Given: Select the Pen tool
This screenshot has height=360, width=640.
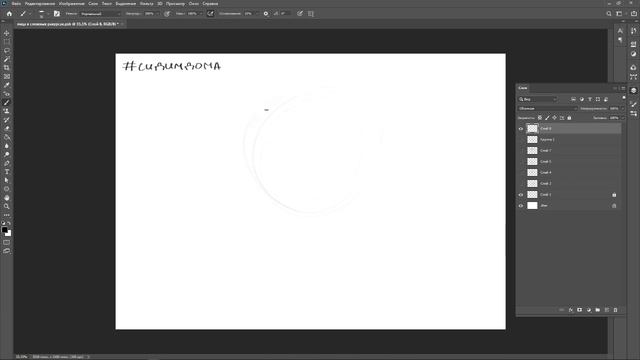Looking at the screenshot, I should [7, 163].
